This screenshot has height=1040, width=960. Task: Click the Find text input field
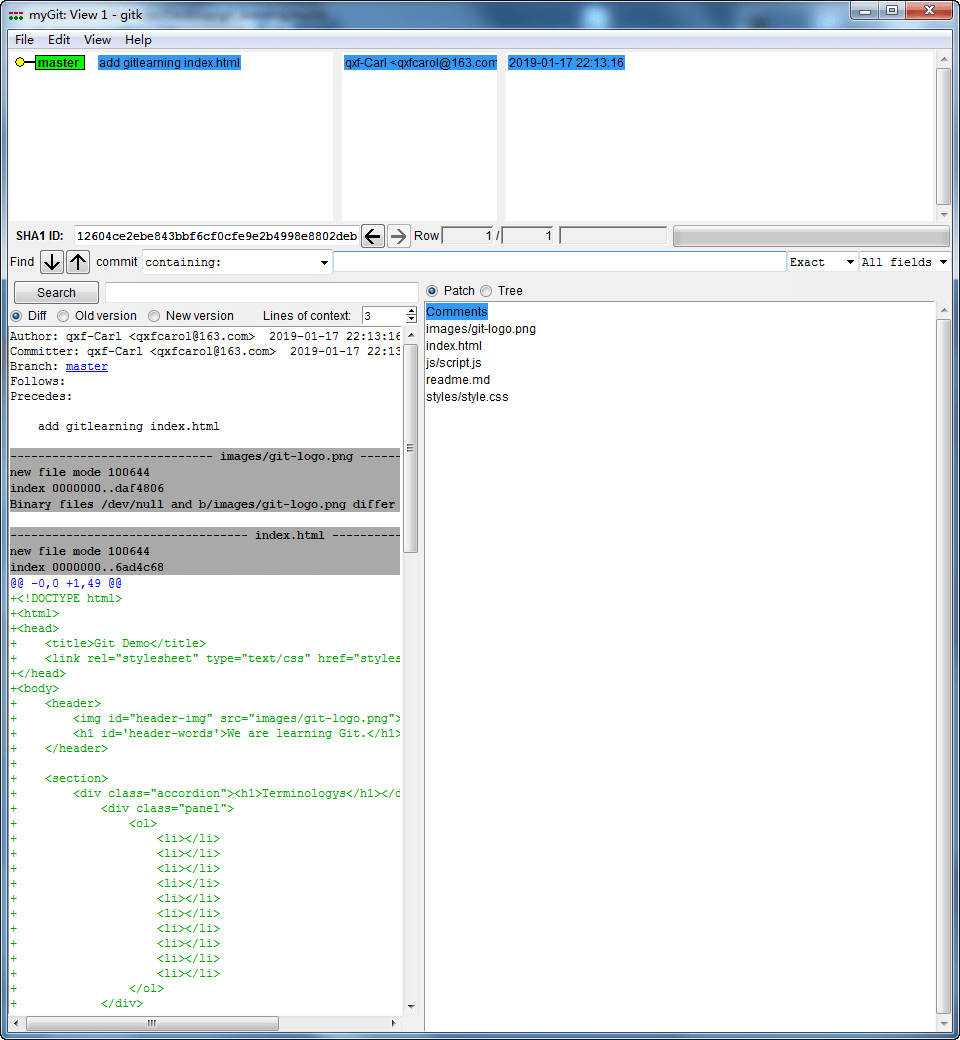[x=559, y=262]
